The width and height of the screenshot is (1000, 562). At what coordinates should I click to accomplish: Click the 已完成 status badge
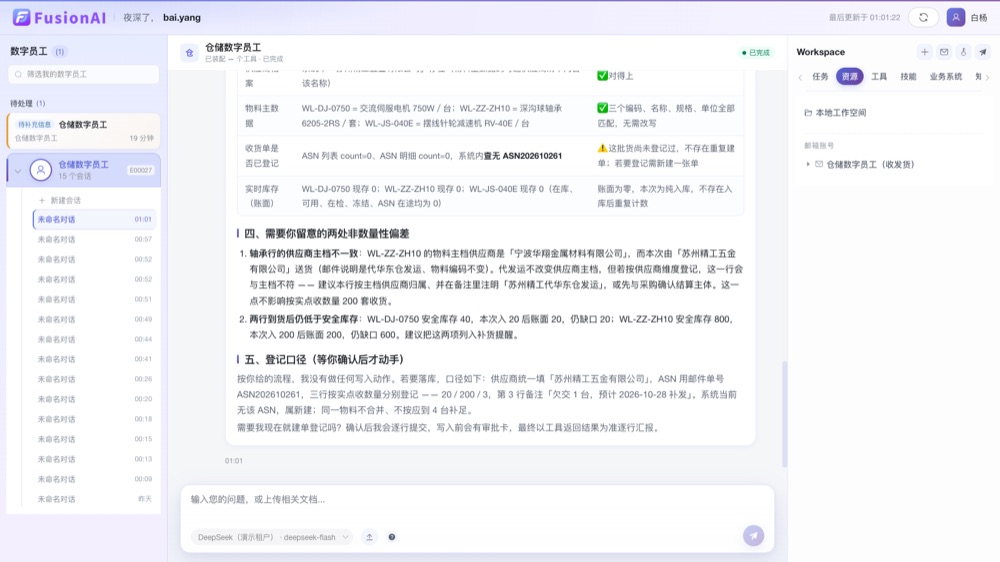pos(756,52)
